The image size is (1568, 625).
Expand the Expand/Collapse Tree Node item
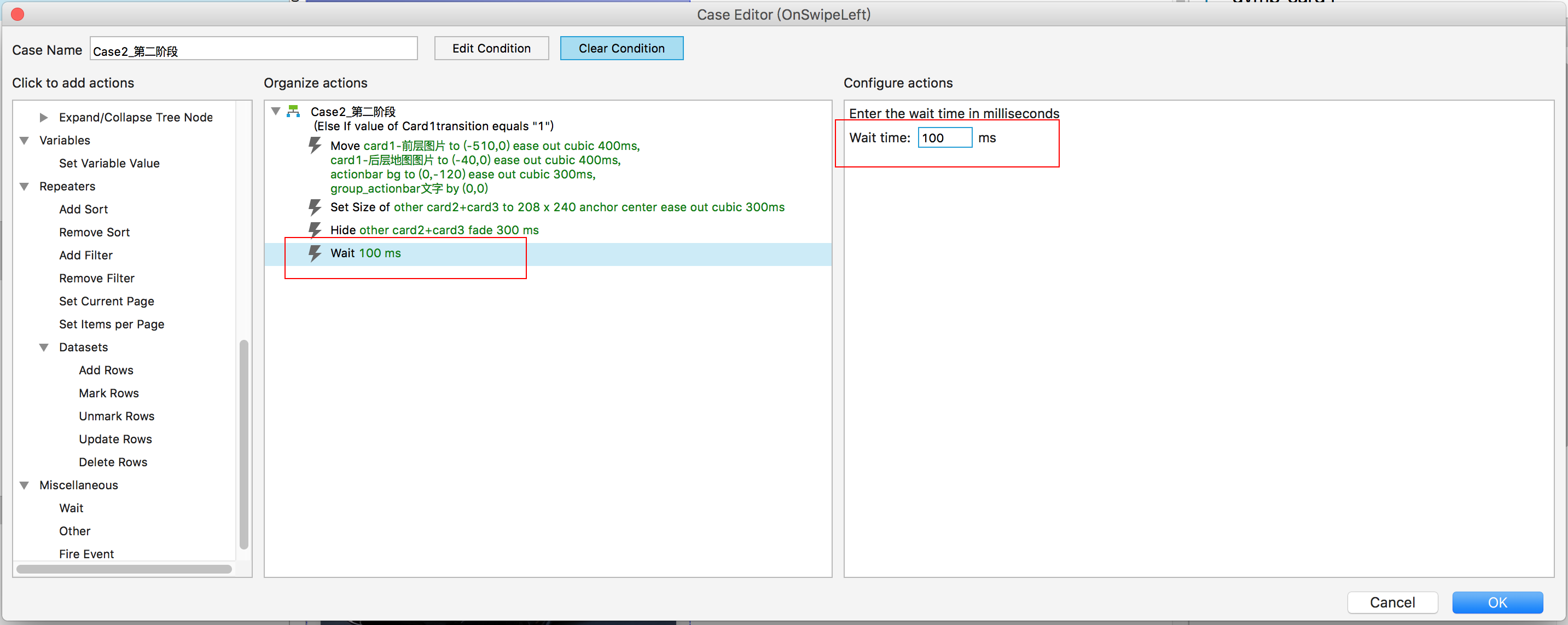coord(44,117)
